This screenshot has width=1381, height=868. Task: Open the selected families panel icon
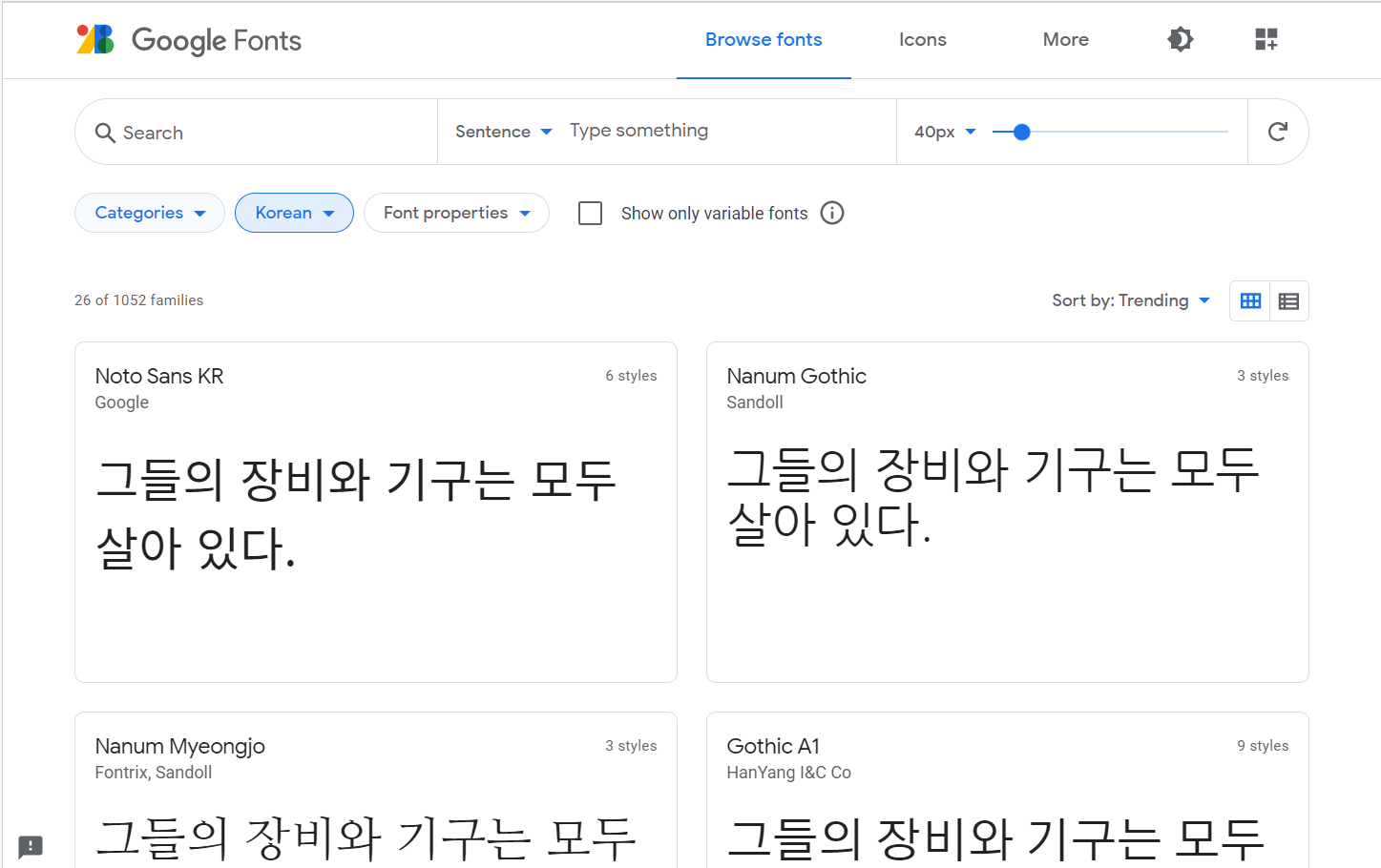click(1266, 39)
